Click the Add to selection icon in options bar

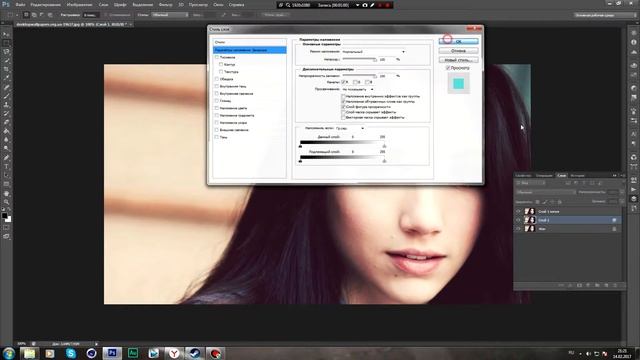34,15
